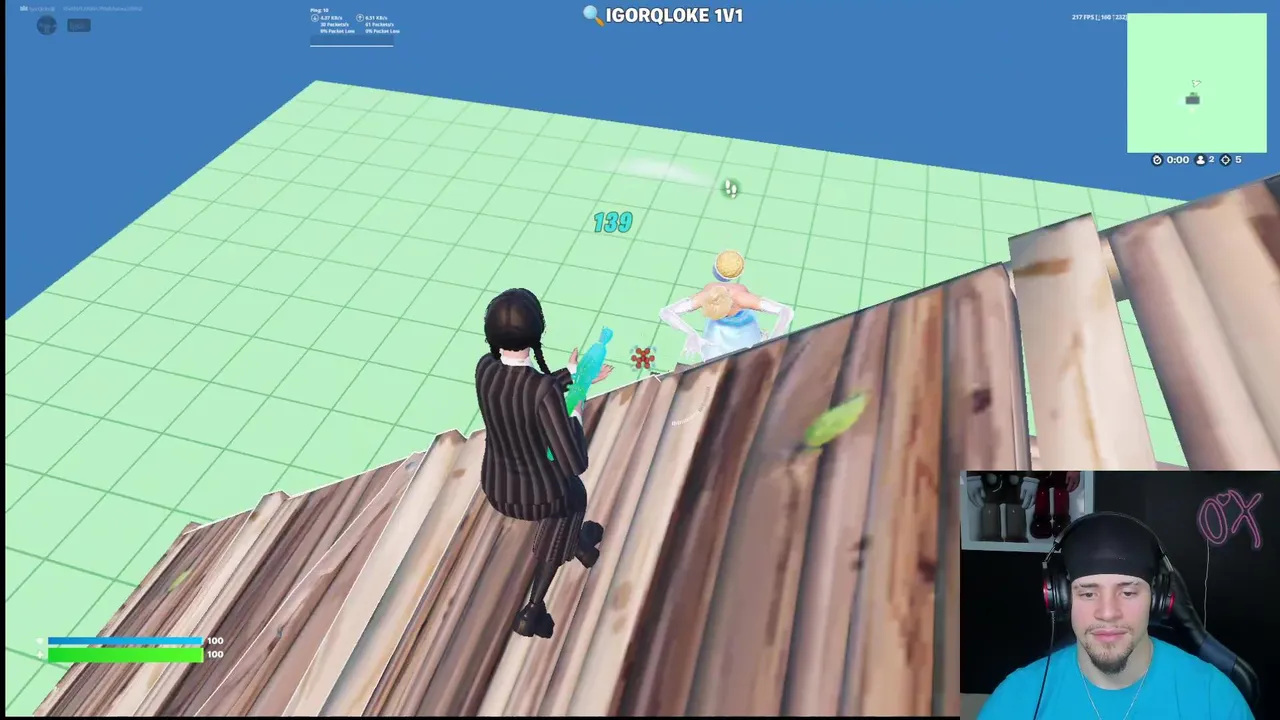Screen dimensions: 1280x720
Task: Click the match timer stopwatch icon
Action: [x=1158, y=160]
